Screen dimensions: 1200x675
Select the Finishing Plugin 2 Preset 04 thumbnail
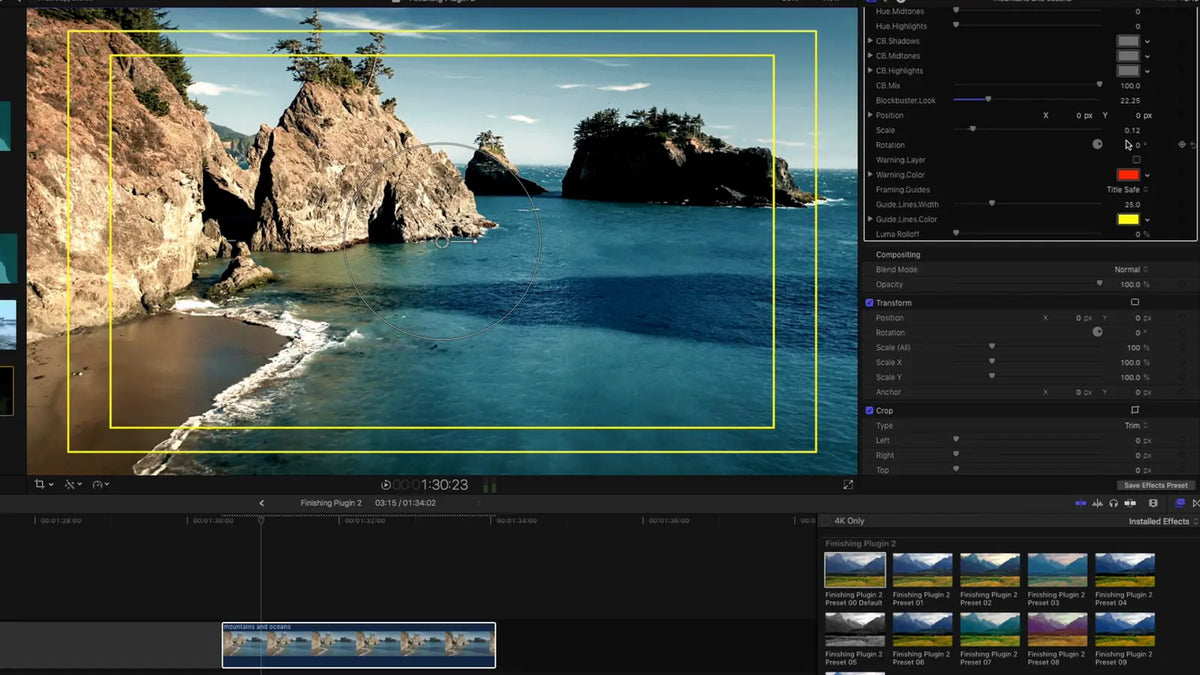[x=1125, y=570]
